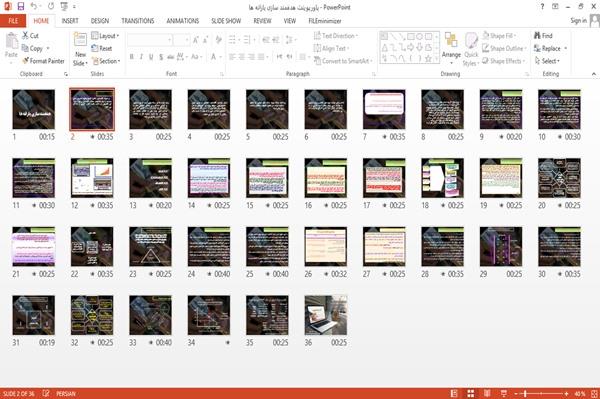600x399 pixels.
Task: Toggle Slide Sorter view button
Action: (471, 393)
